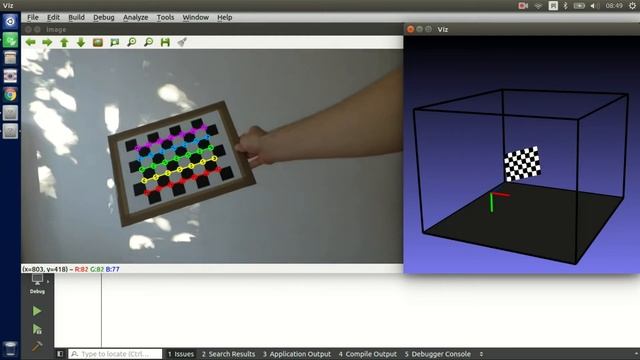Click the fit-to-window icon in Image toolbar
Screen dimensions: 640x360
115,42
